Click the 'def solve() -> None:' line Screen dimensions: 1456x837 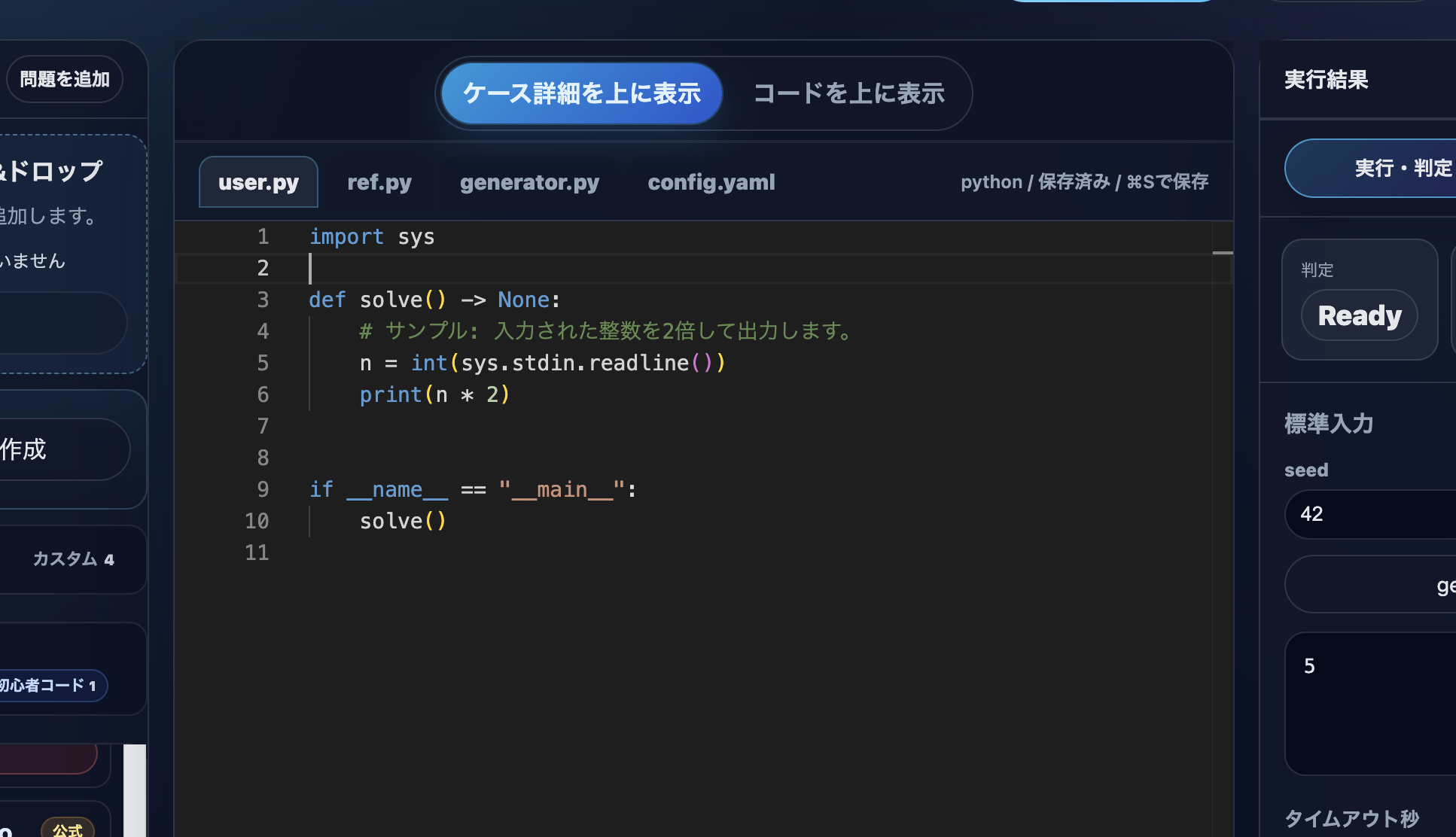pyautogui.click(x=434, y=300)
